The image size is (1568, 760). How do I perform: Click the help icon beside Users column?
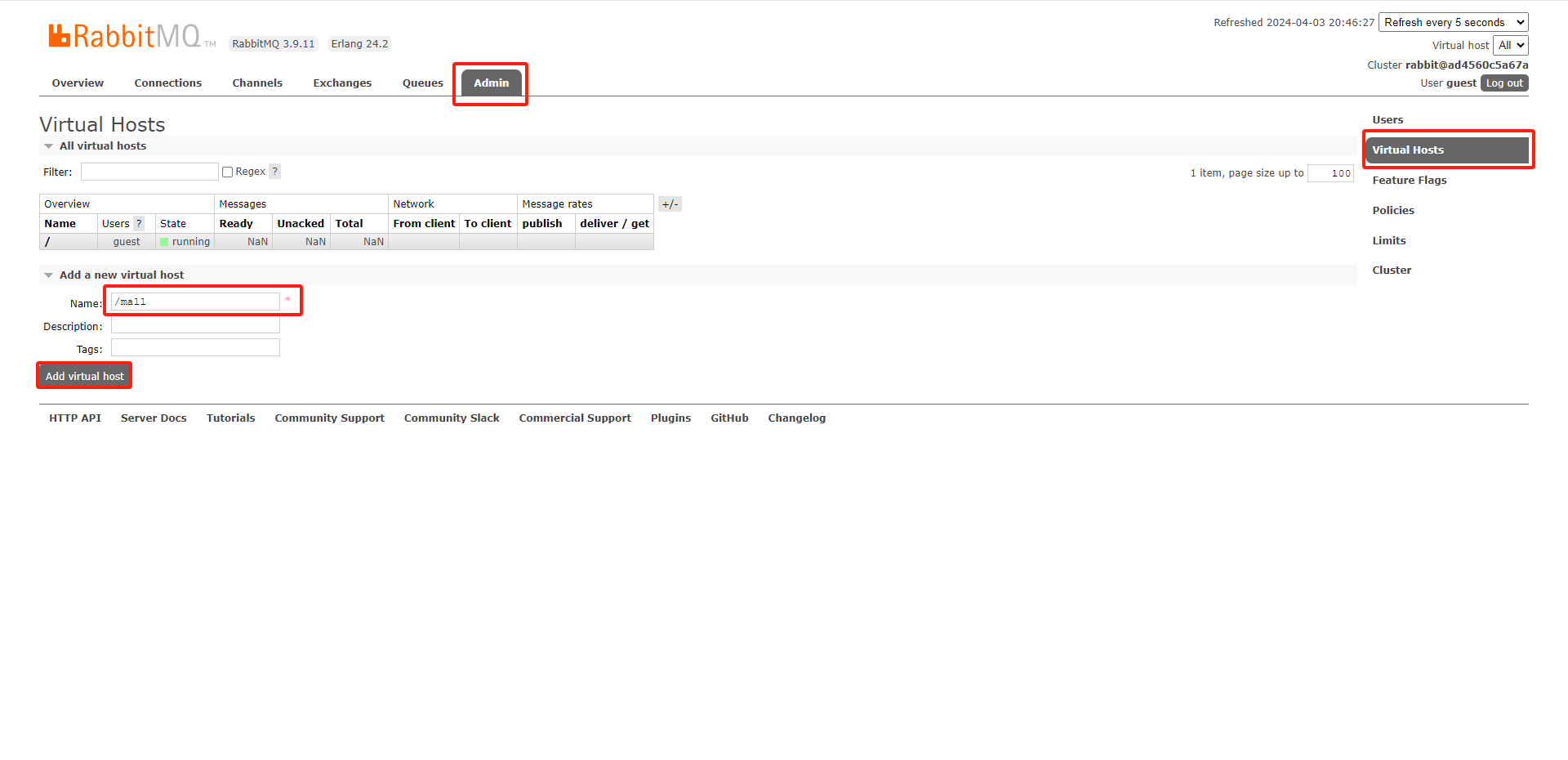(139, 224)
